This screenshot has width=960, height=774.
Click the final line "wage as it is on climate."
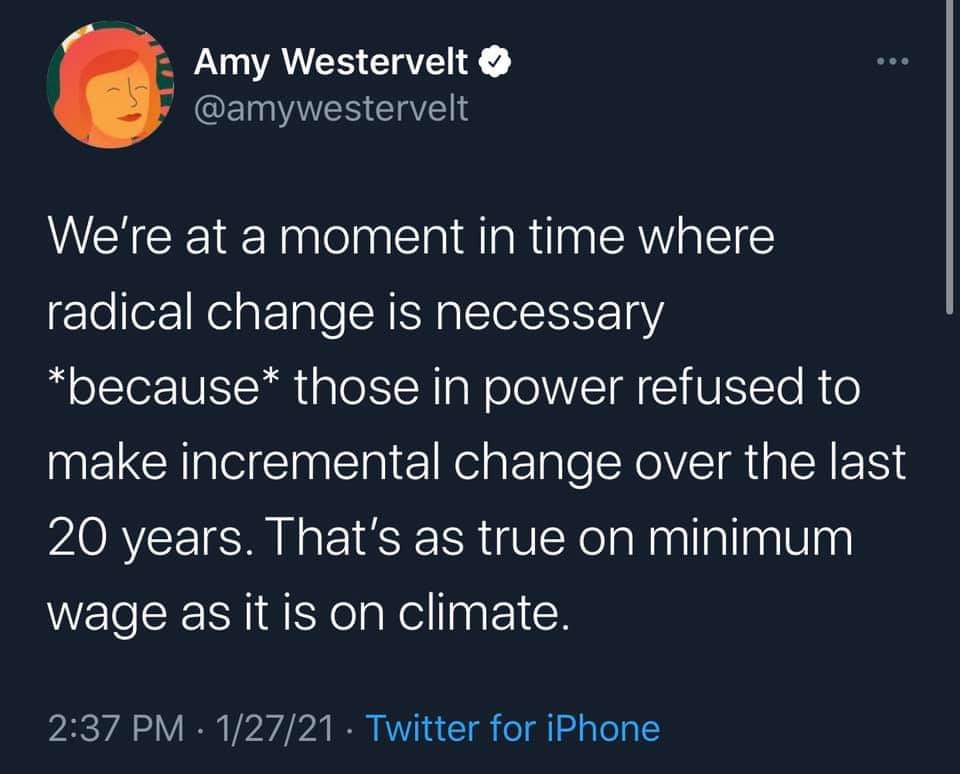pos(308,610)
